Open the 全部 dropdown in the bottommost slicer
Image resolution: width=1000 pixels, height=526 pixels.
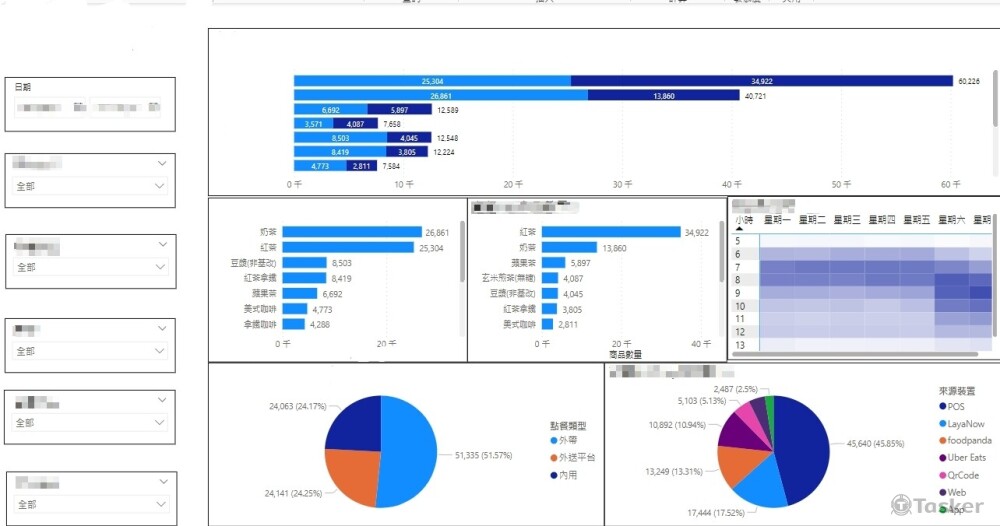[90, 505]
